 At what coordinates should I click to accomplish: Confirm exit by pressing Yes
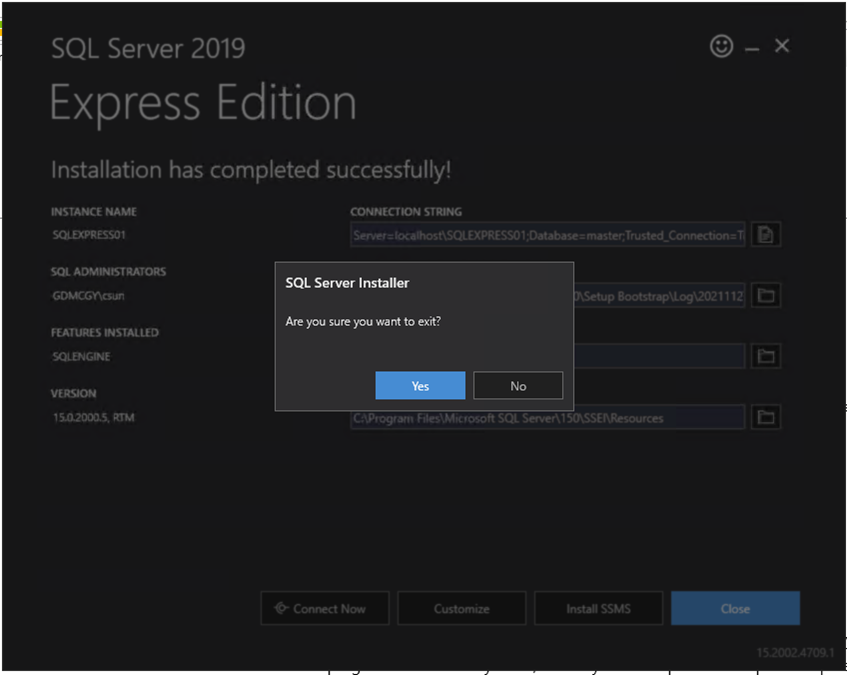(420, 386)
